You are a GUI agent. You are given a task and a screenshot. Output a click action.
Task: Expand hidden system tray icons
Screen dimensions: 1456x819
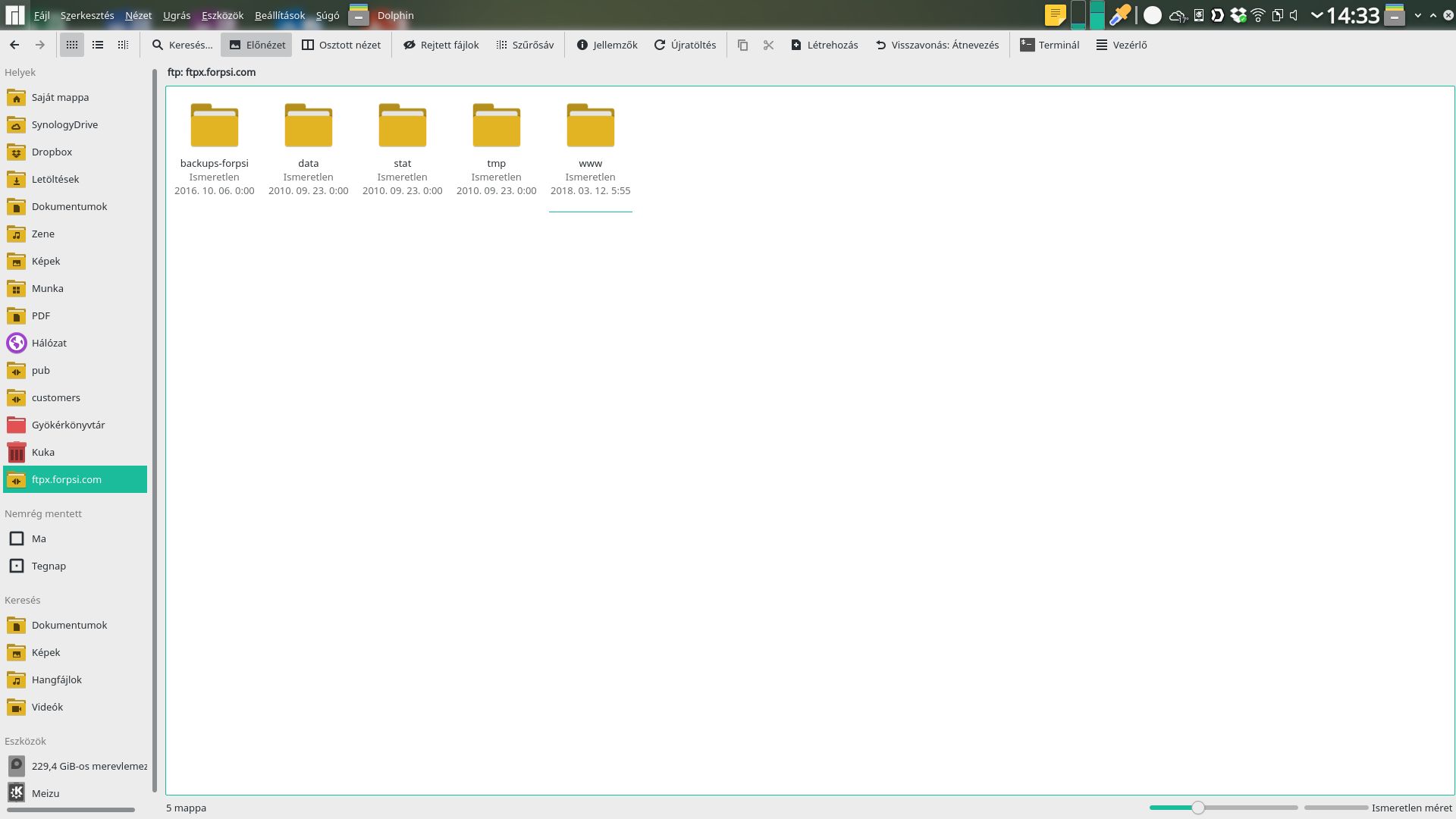point(1316,15)
